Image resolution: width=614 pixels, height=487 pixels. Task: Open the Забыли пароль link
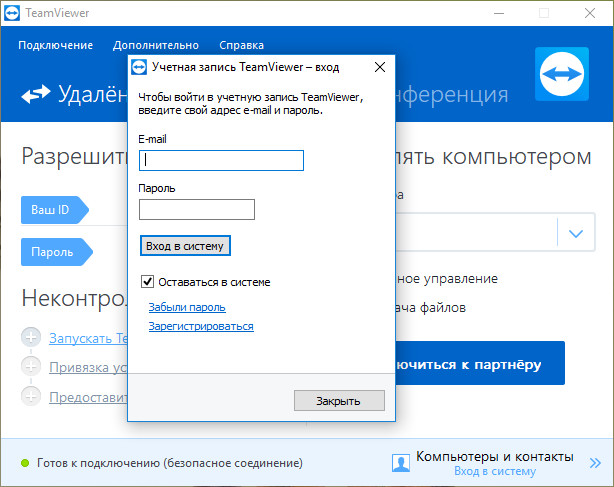pyautogui.click(x=187, y=307)
